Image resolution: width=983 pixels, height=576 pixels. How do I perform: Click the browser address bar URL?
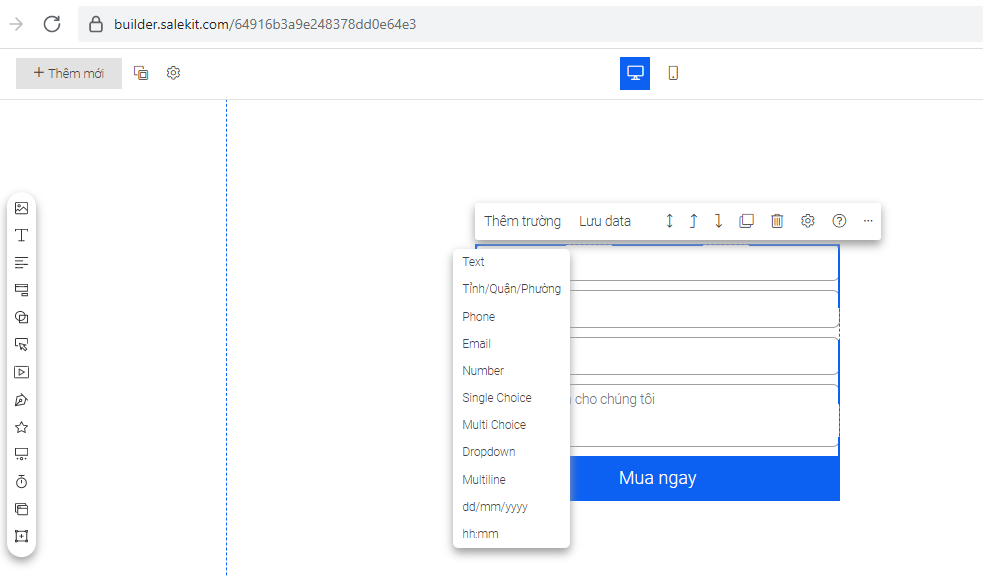265,24
